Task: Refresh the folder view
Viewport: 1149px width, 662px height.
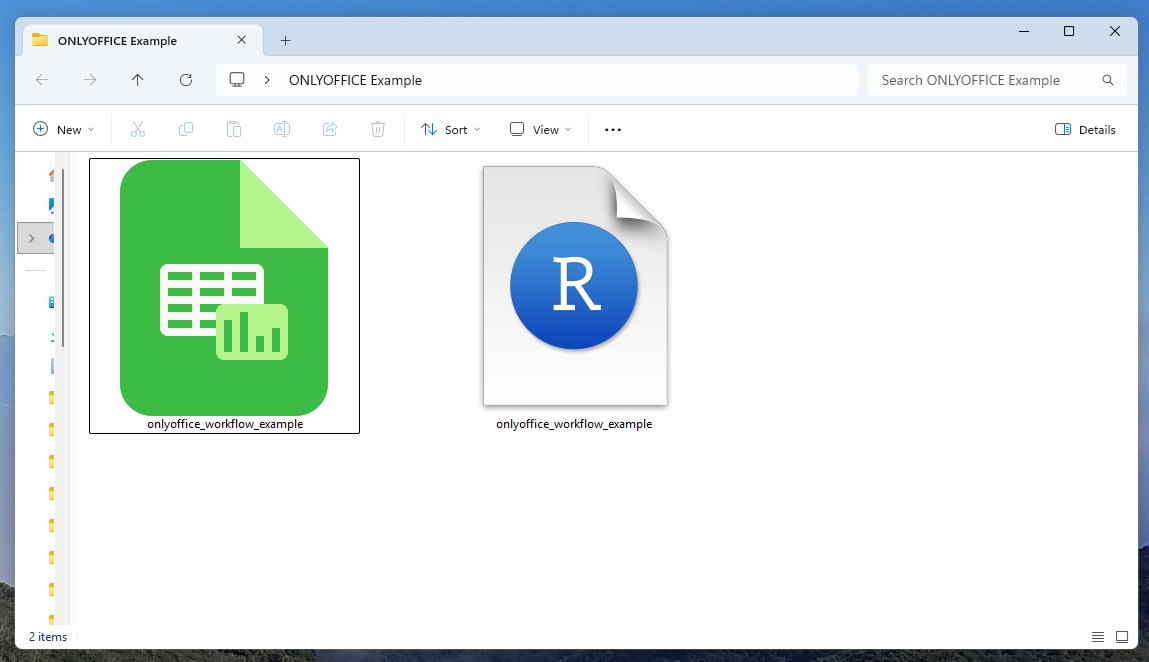Action: (185, 80)
